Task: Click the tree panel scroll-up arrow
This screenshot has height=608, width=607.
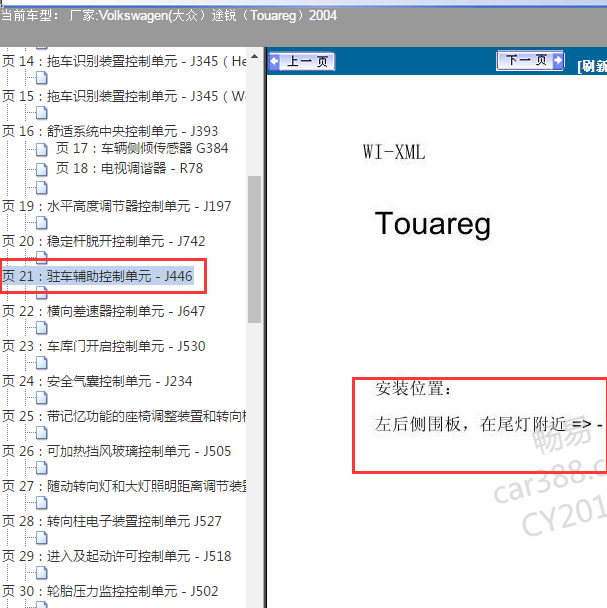Action: (254, 57)
